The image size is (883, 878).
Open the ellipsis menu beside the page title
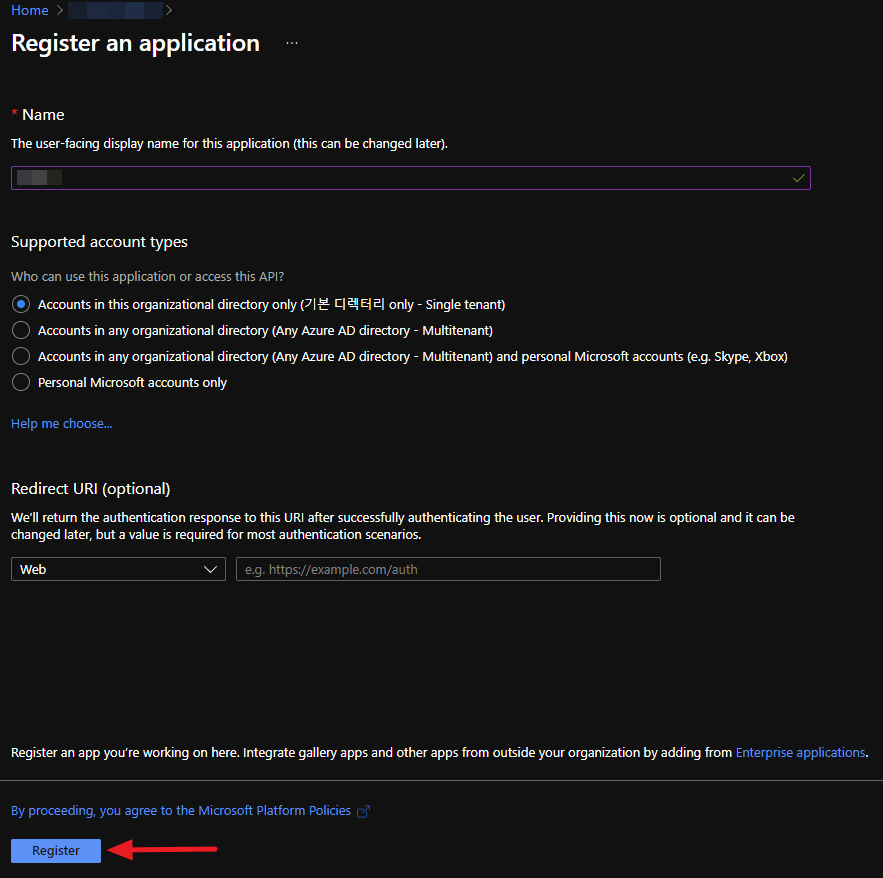click(292, 44)
